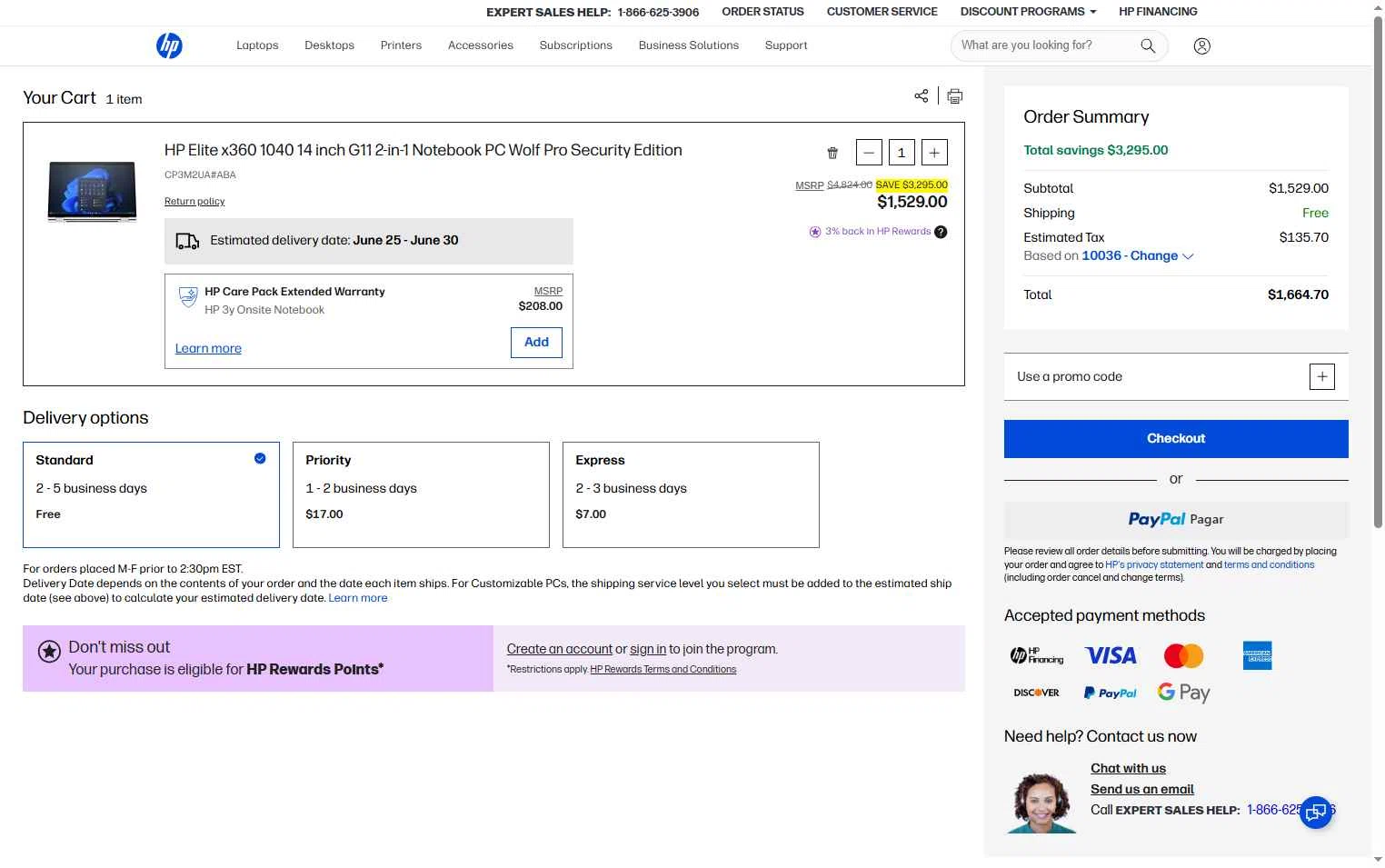Open terms and conditions link
The height and width of the screenshot is (868, 1385).
pos(1269,565)
